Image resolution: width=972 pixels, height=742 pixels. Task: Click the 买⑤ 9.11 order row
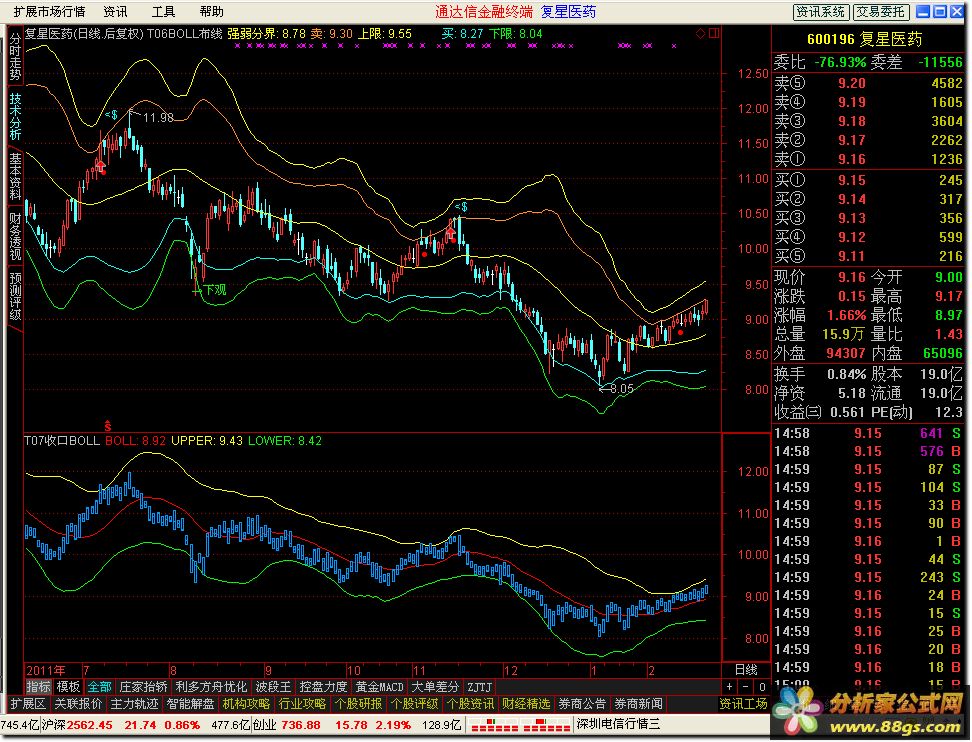point(868,256)
